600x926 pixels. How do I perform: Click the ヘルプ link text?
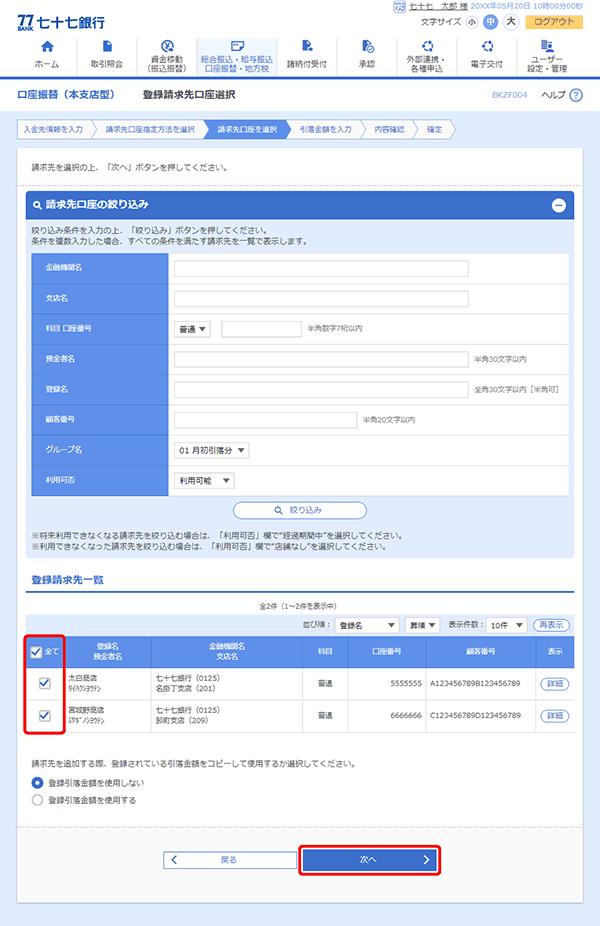tap(553, 95)
